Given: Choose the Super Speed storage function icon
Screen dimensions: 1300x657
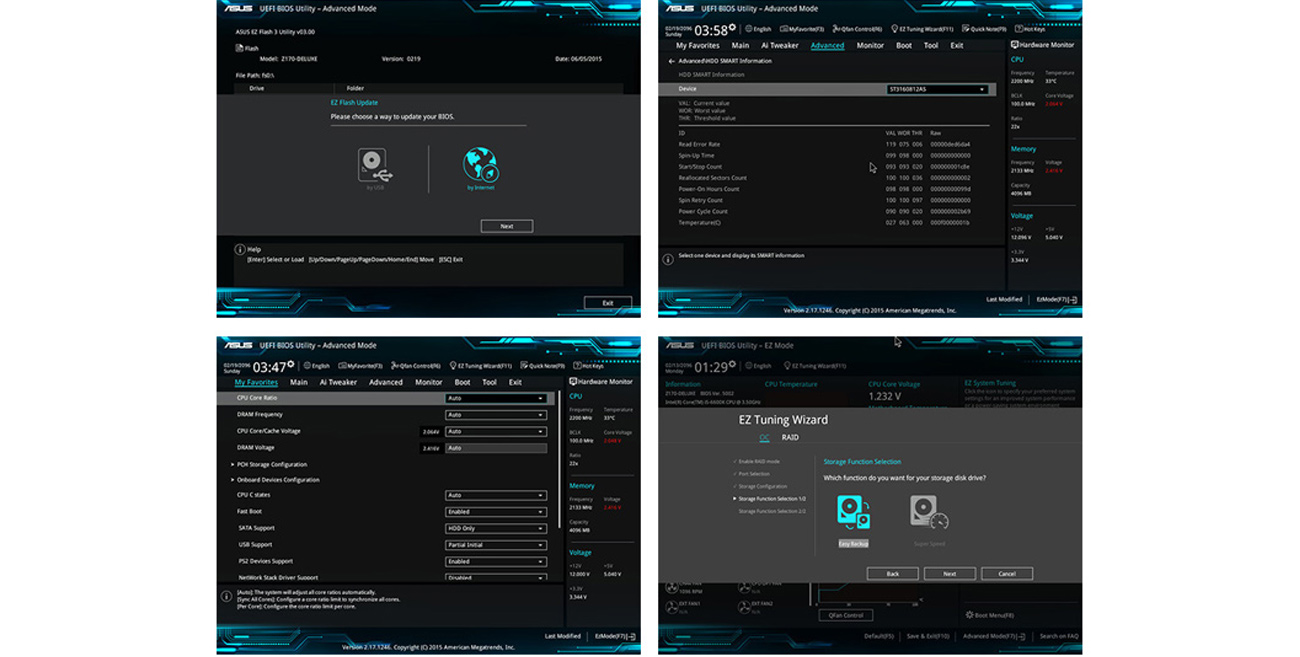Looking at the screenshot, I should 929,512.
